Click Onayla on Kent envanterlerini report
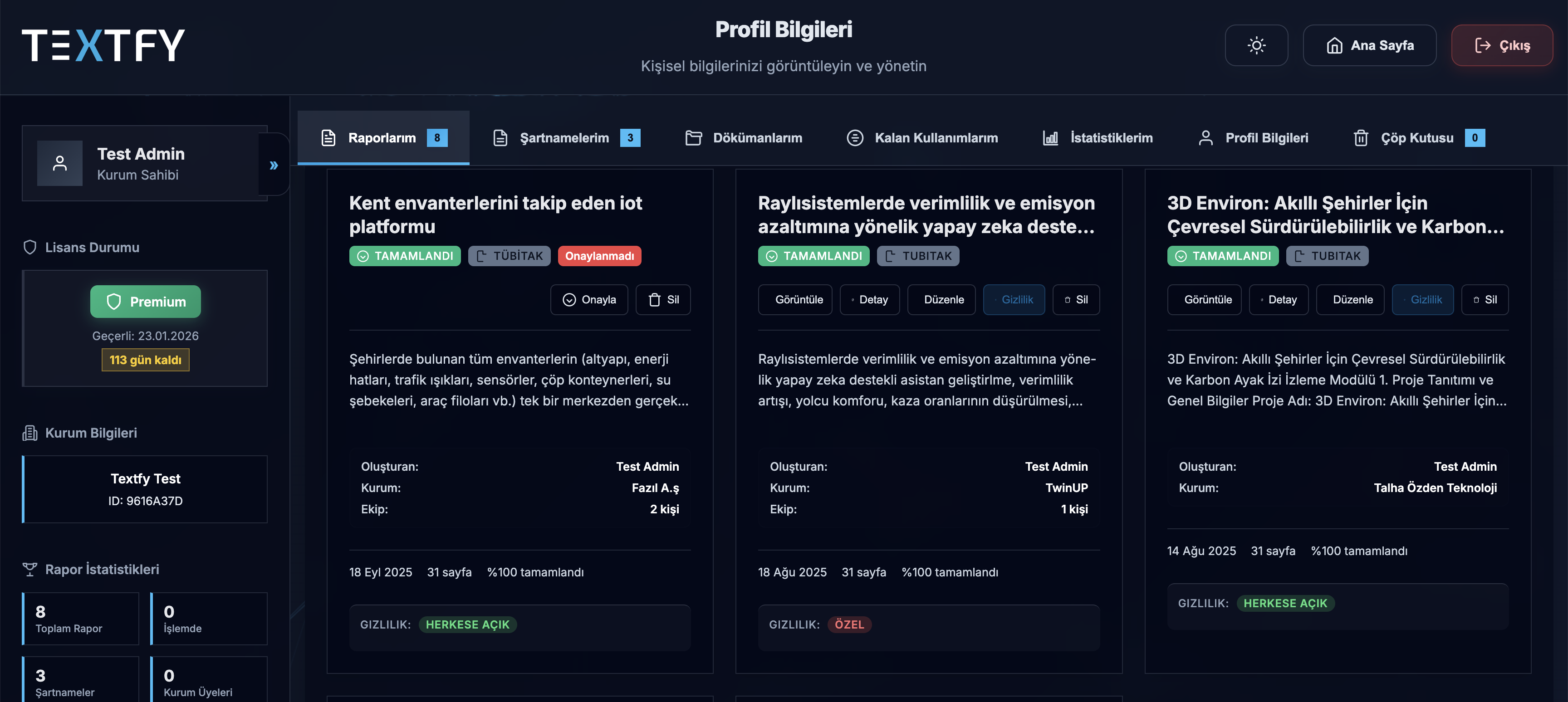Screen dimensions: 1568x702 589,300
